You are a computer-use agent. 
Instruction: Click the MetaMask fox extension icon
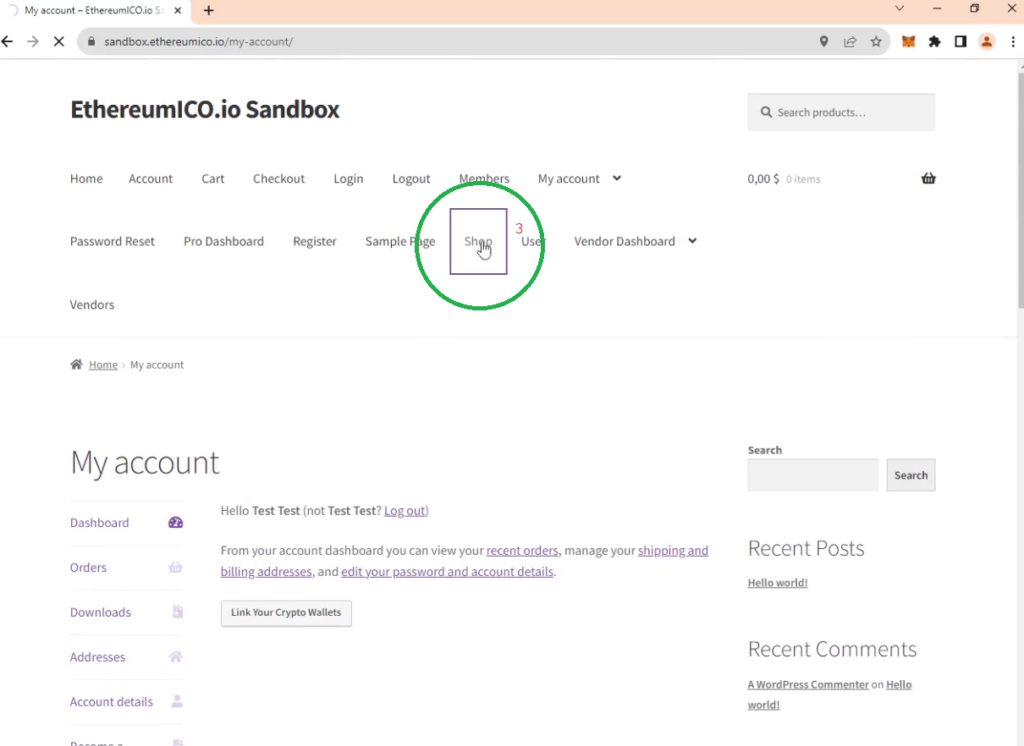[909, 42]
